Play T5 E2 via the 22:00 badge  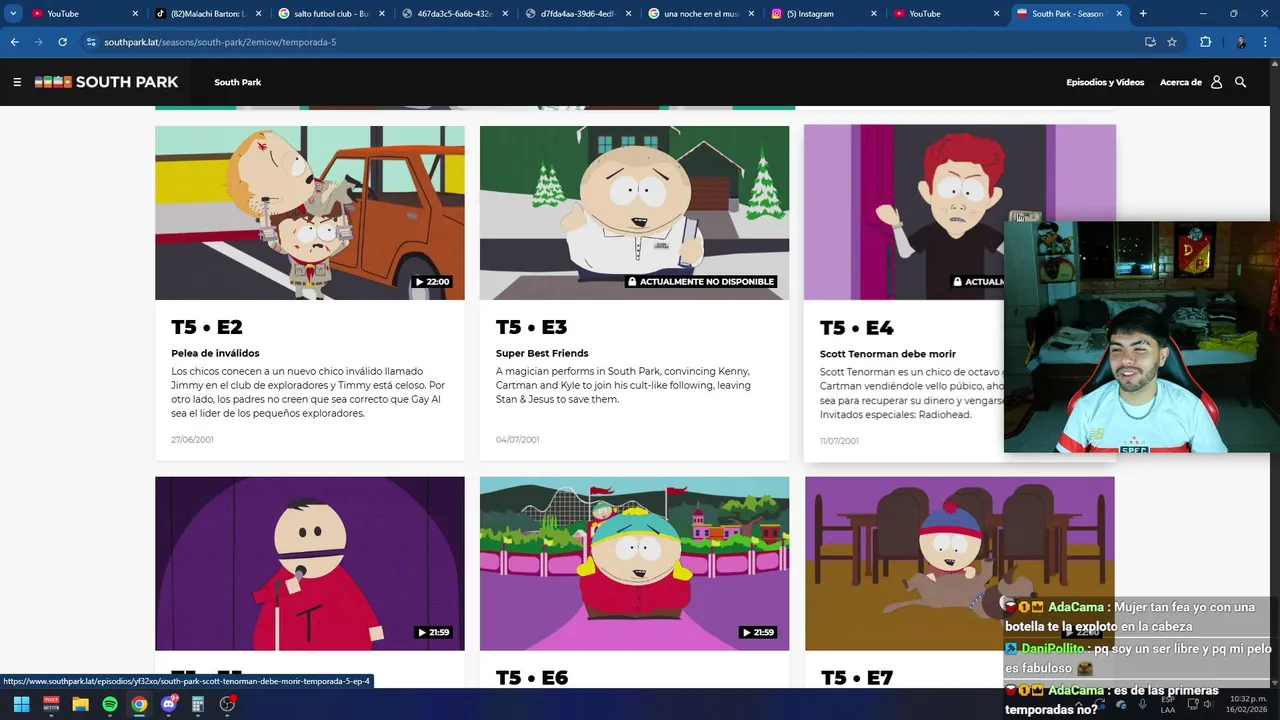pos(433,282)
